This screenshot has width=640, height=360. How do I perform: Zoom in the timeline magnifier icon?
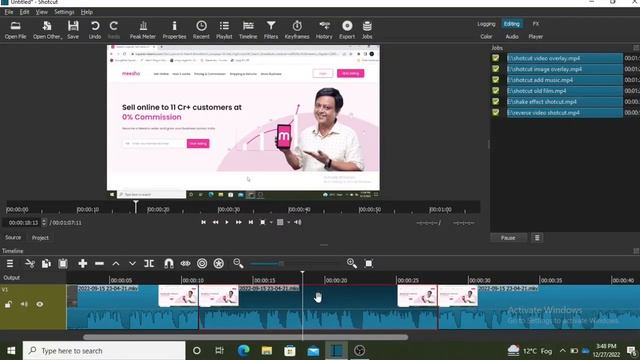[x=352, y=264]
